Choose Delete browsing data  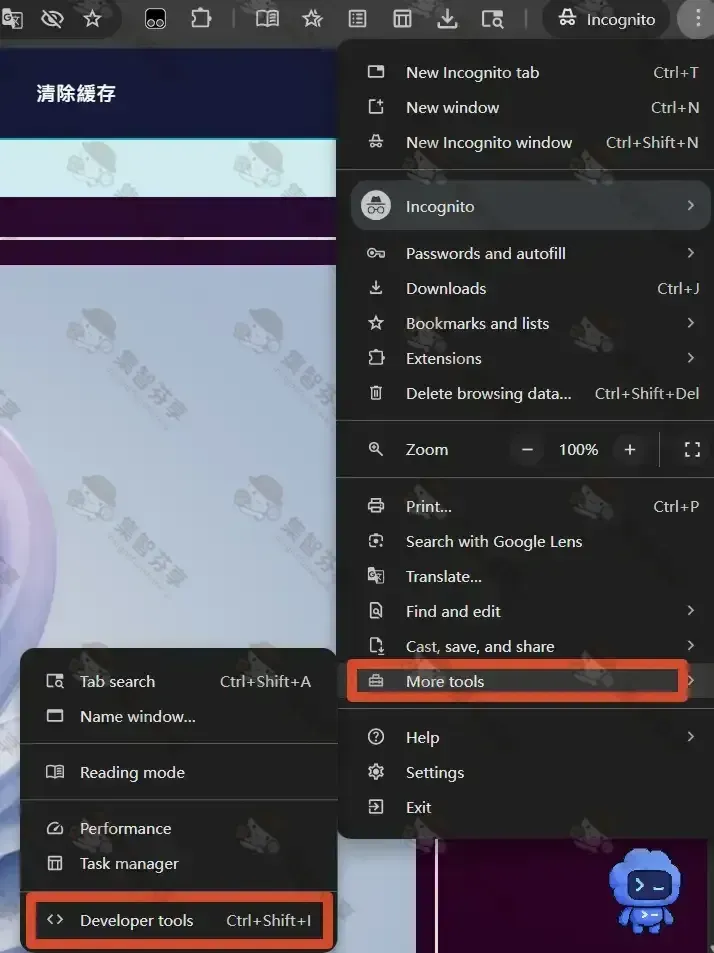pyautogui.click(x=525, y=394)
